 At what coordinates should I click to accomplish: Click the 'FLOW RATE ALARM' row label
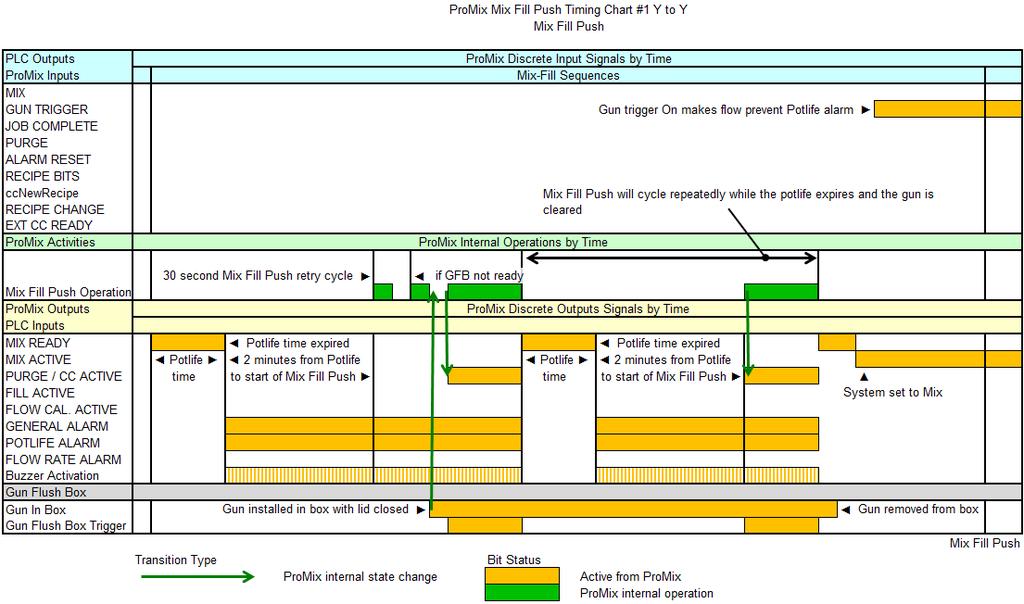tap(63, 460)
